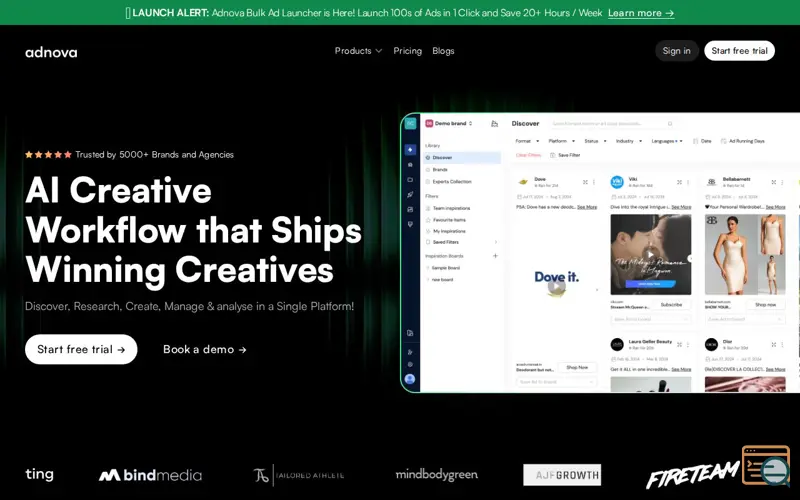This screenshot has height=500, width=800.
Task: Click the AJF Growth client logo
Action: [x=562, y=475]
